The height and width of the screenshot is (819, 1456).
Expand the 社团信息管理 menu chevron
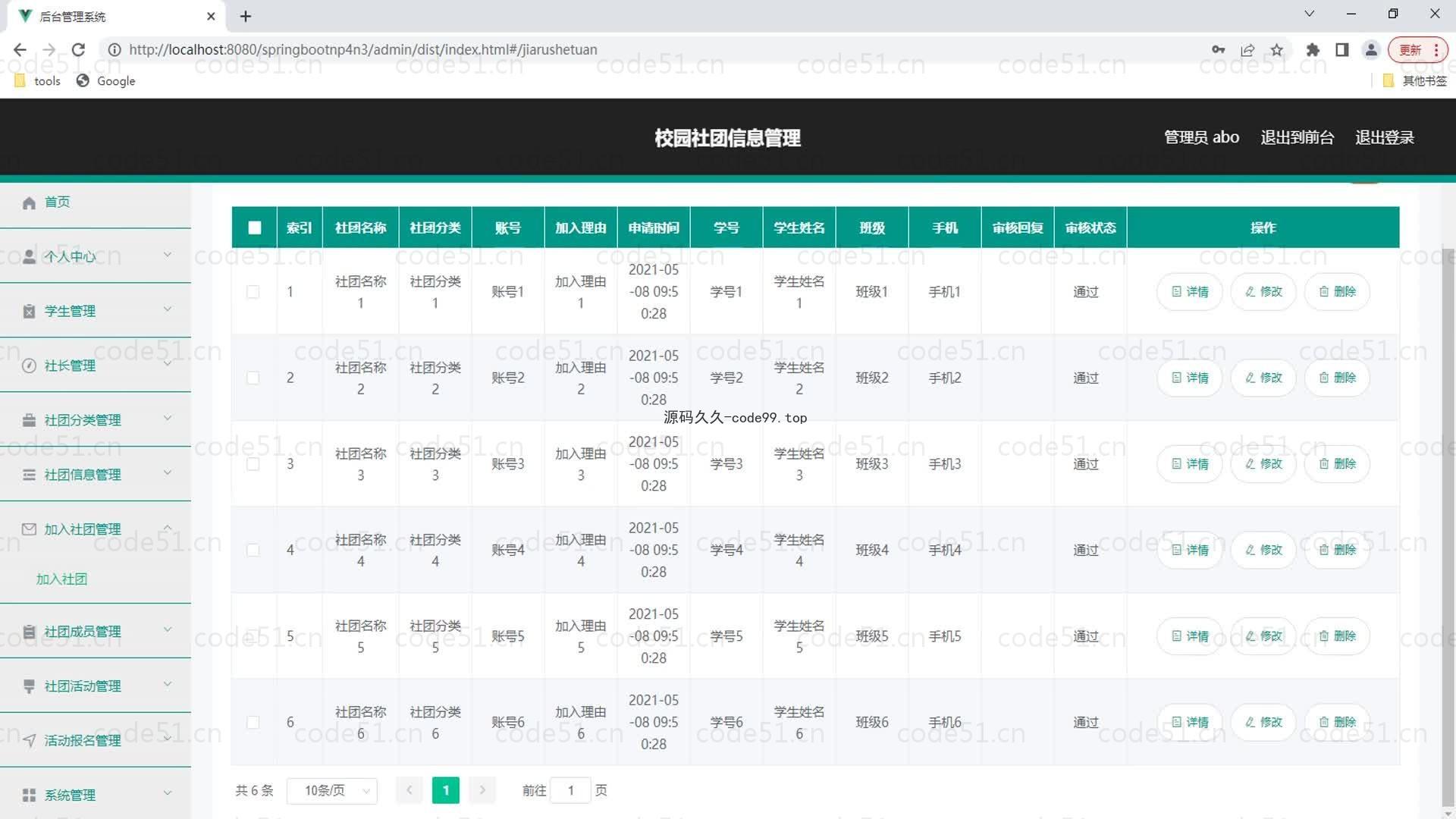[168, 473]
